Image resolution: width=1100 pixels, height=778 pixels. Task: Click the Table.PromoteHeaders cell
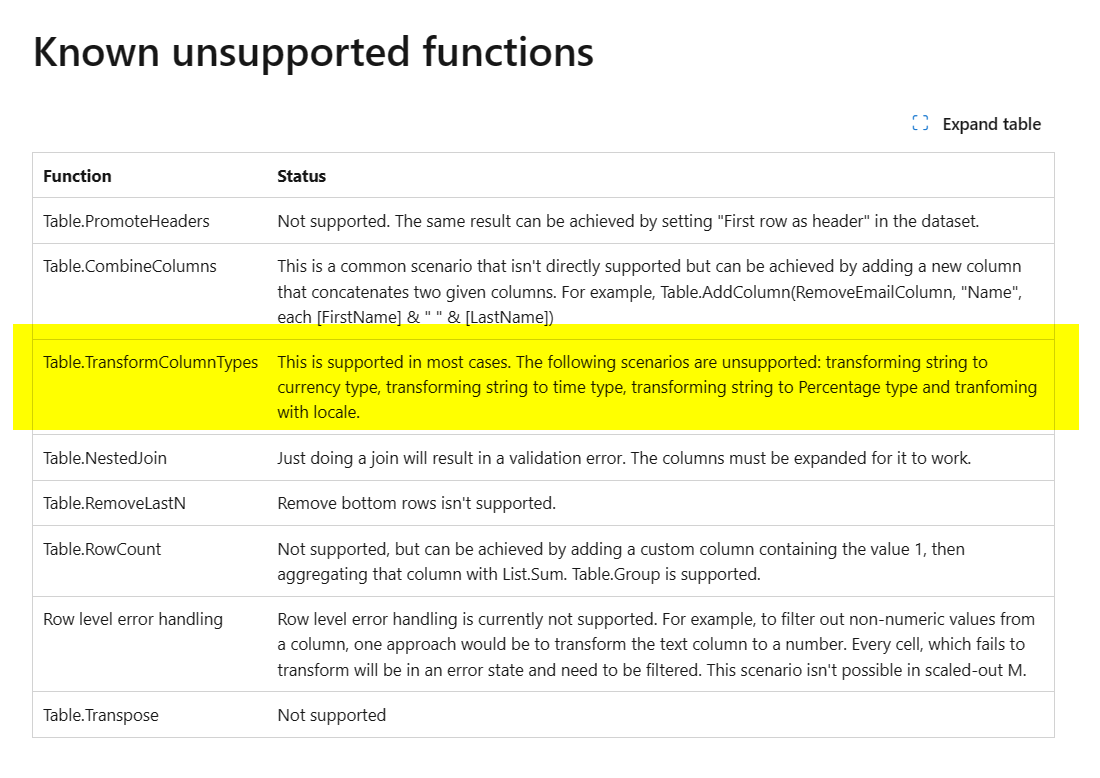(x=126, y=221)
